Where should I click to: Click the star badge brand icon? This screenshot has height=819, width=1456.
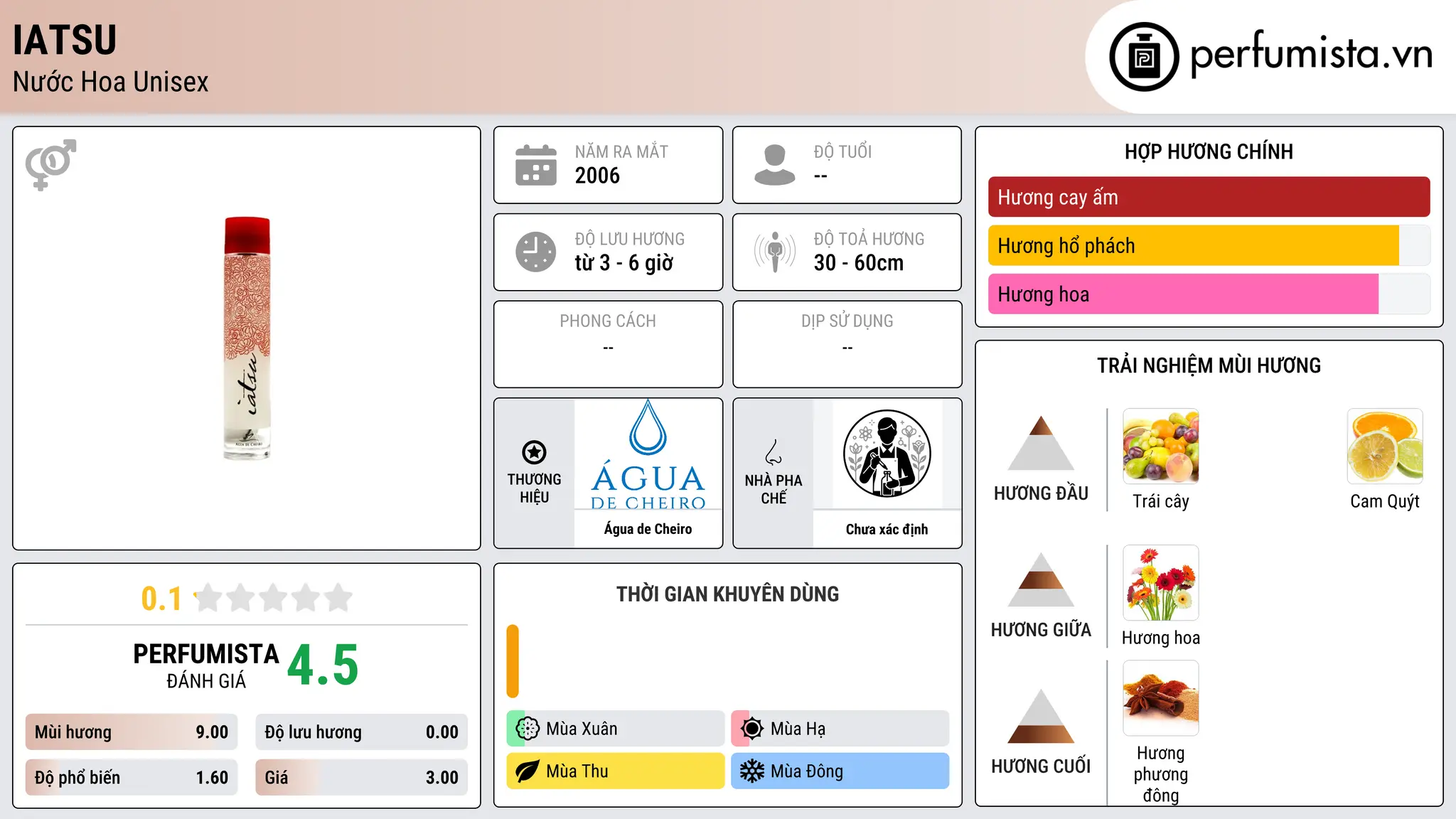[534, 451]
